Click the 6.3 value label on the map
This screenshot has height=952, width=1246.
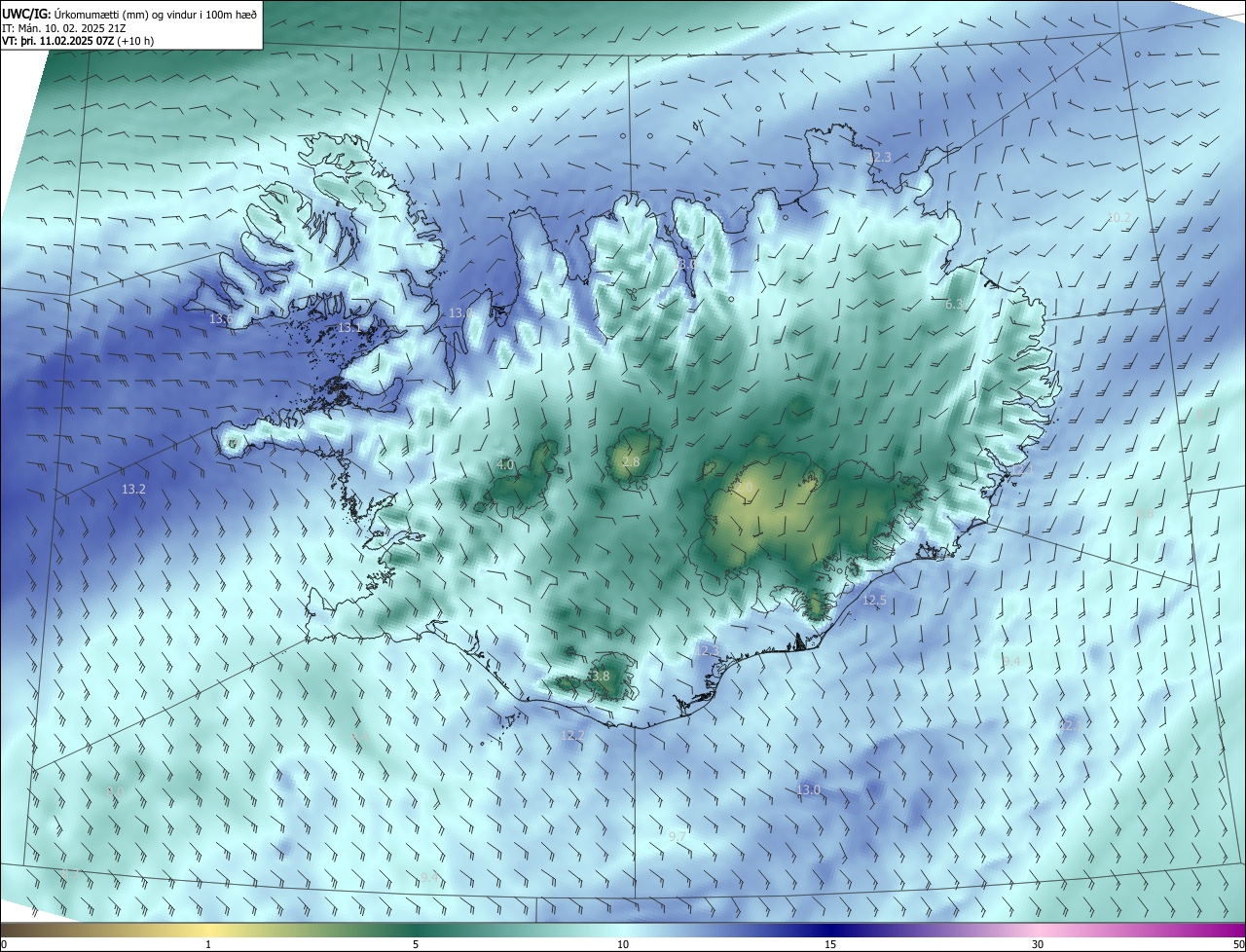(955, 304)
